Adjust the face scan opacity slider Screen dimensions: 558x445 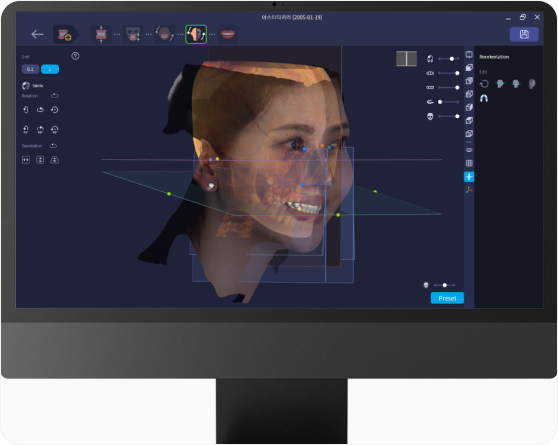449,59
